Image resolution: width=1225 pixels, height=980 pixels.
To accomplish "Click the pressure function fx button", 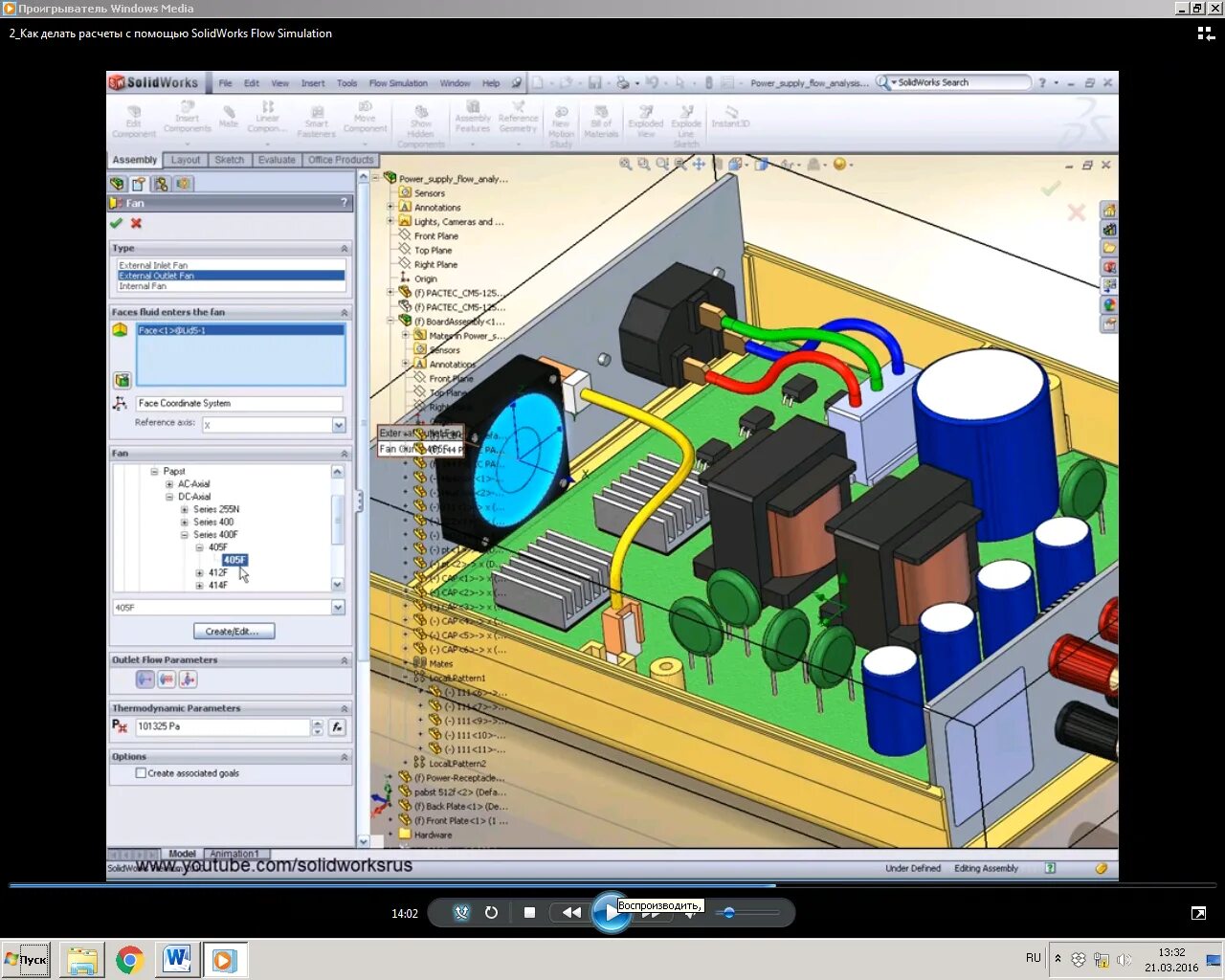I will (x=337, y=727).
